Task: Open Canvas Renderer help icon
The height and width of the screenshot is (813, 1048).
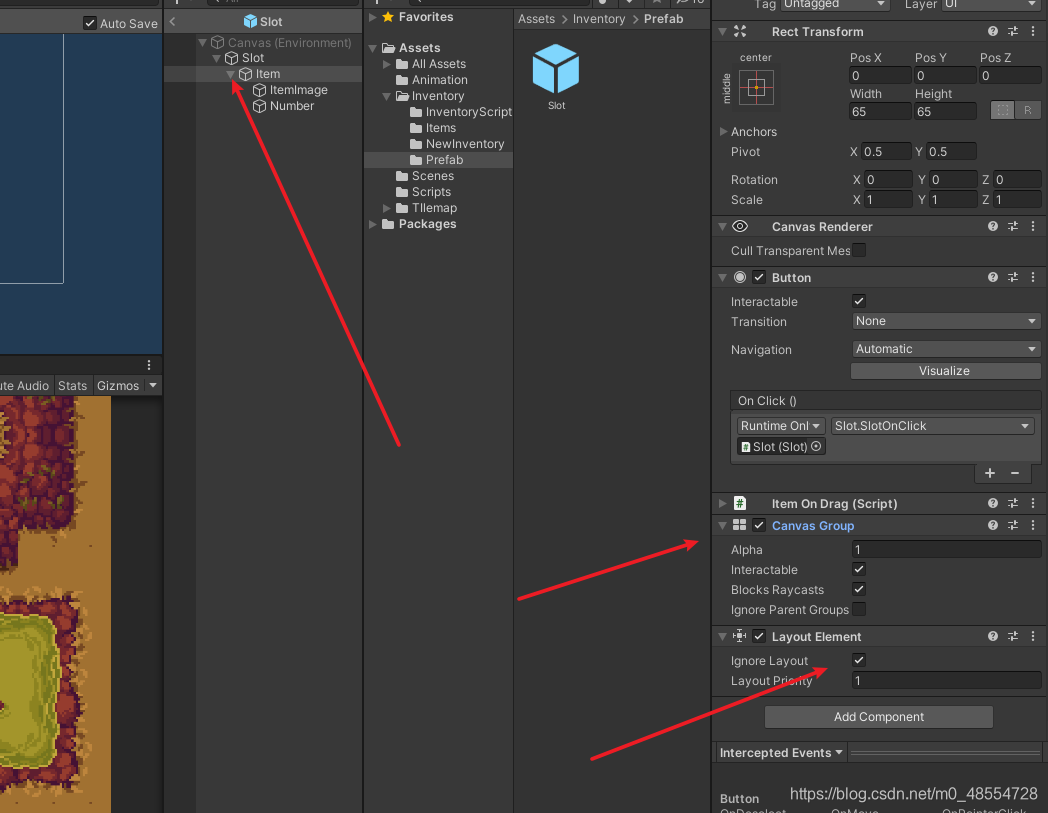Action: click(993, 227)
